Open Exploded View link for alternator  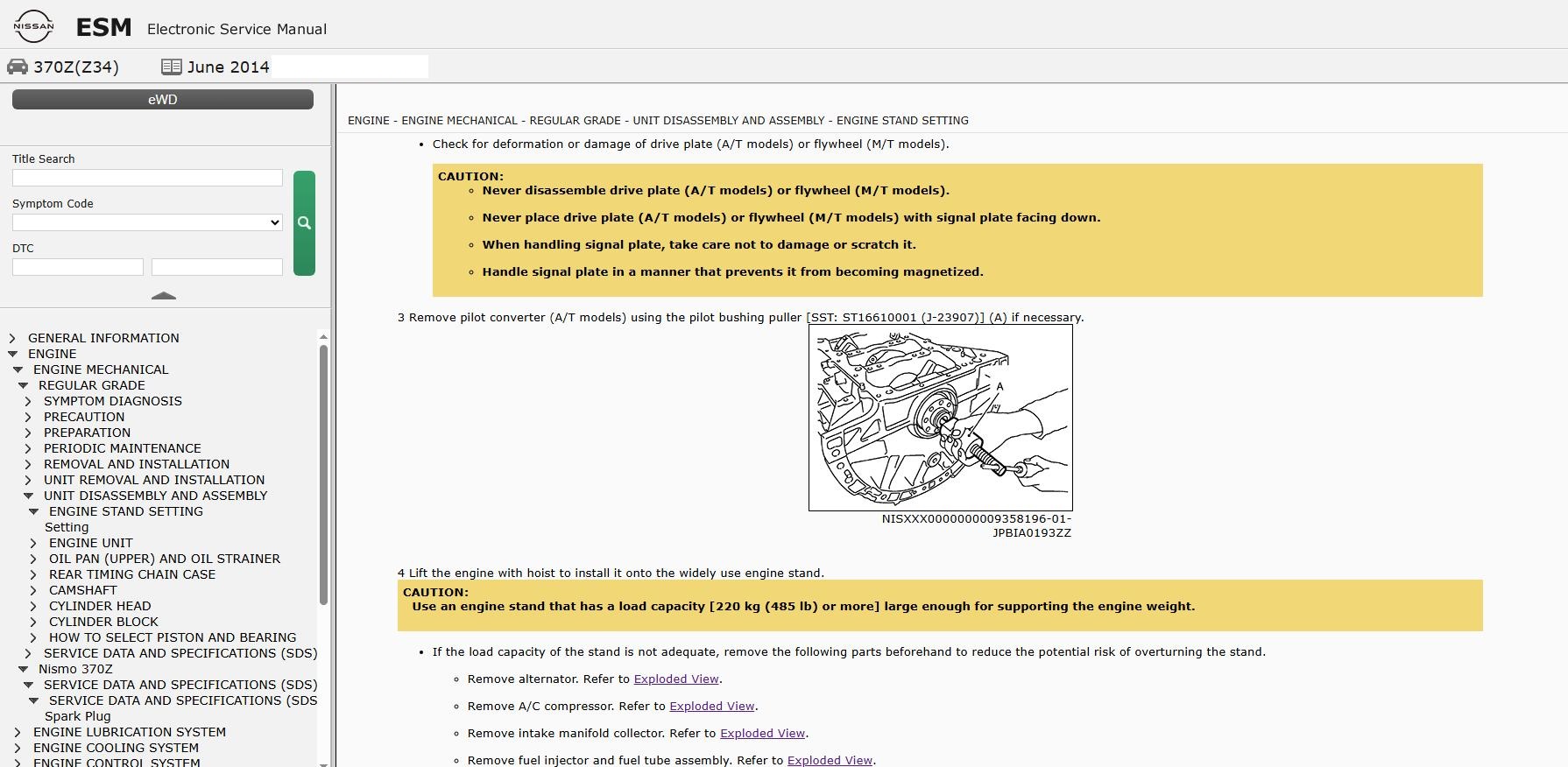676,679
